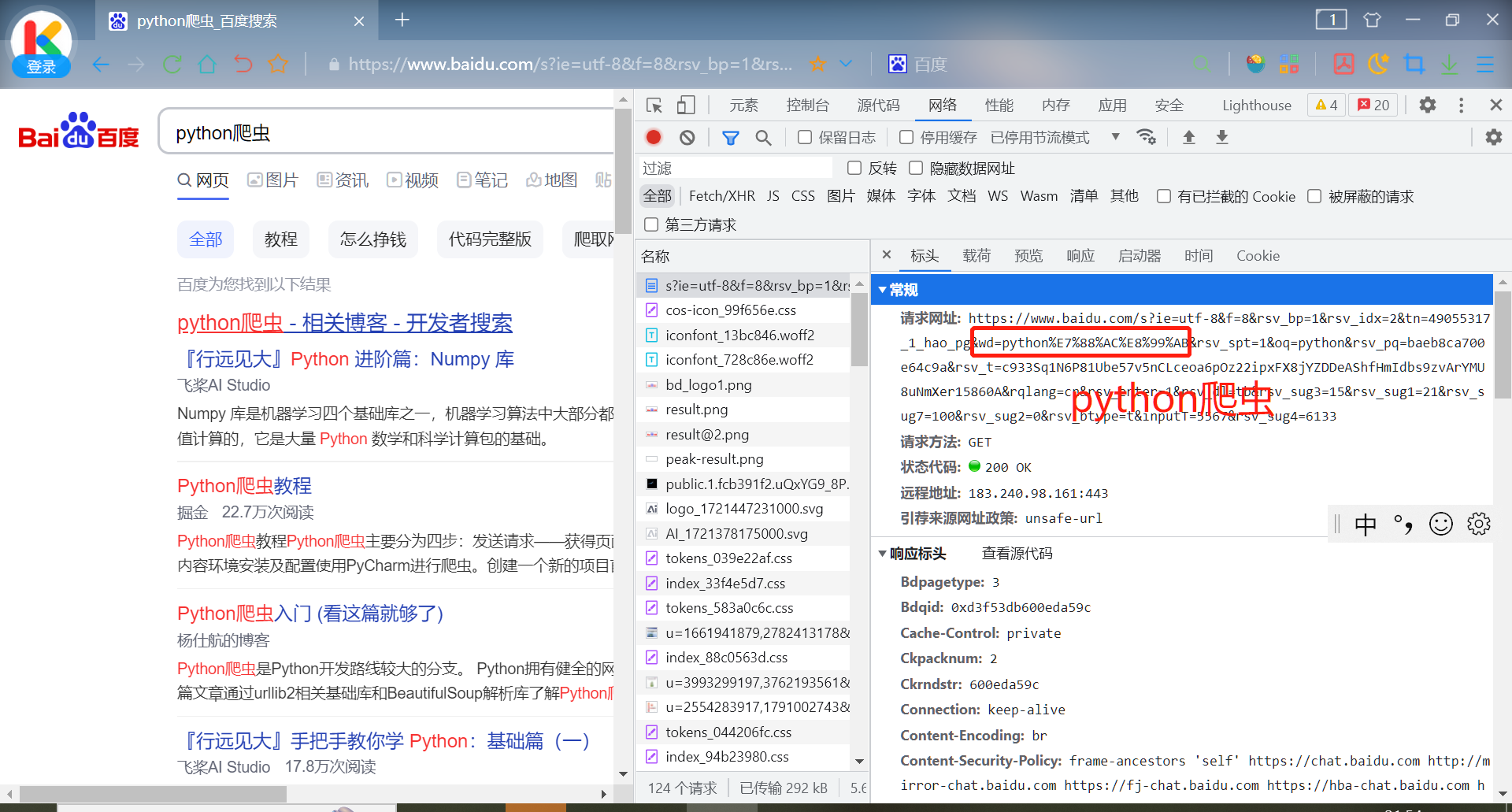Open browser downloads arrow icon

pos(1449,64)
